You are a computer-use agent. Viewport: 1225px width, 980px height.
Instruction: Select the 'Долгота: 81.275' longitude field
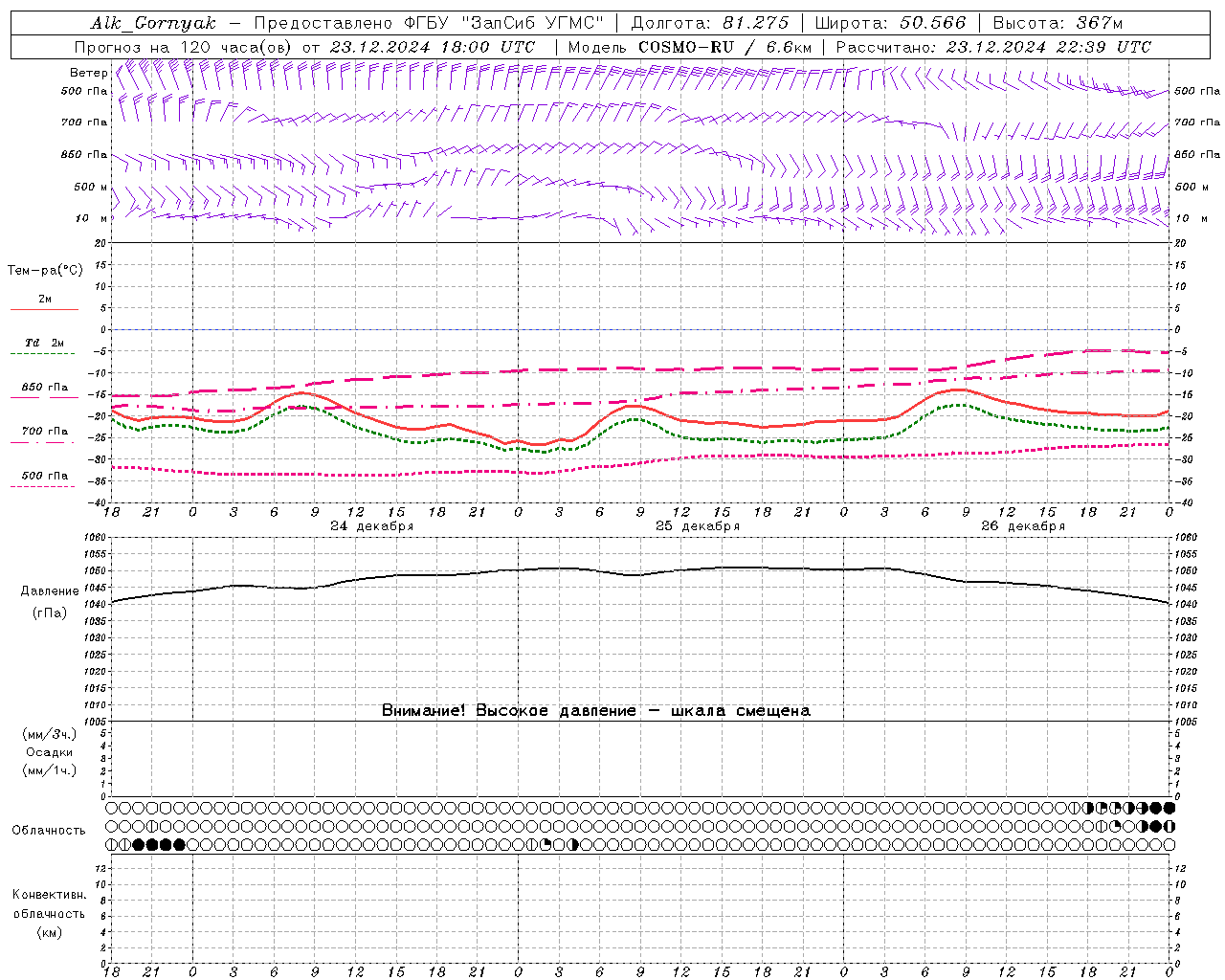710,23
